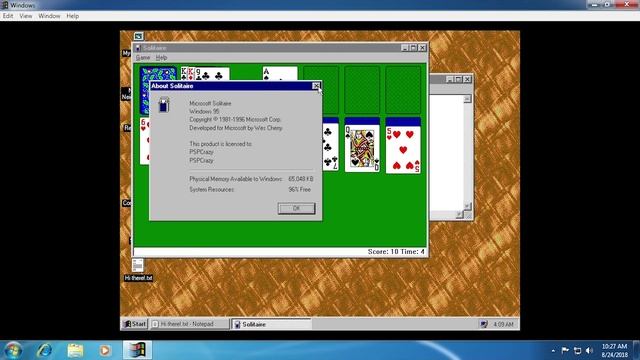The width and height of the screenshot is (640, 360).
Task: Click the System Resources label
Action: pos(211,189)
